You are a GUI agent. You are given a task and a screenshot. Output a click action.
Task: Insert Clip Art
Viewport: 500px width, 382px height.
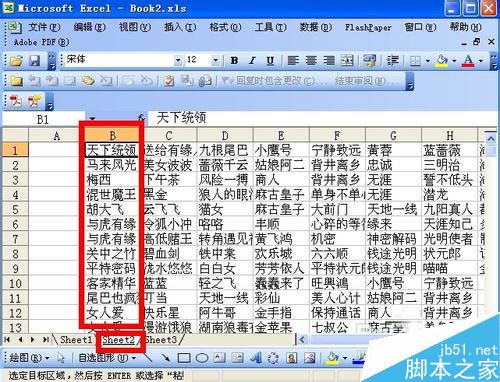point(292,358)
